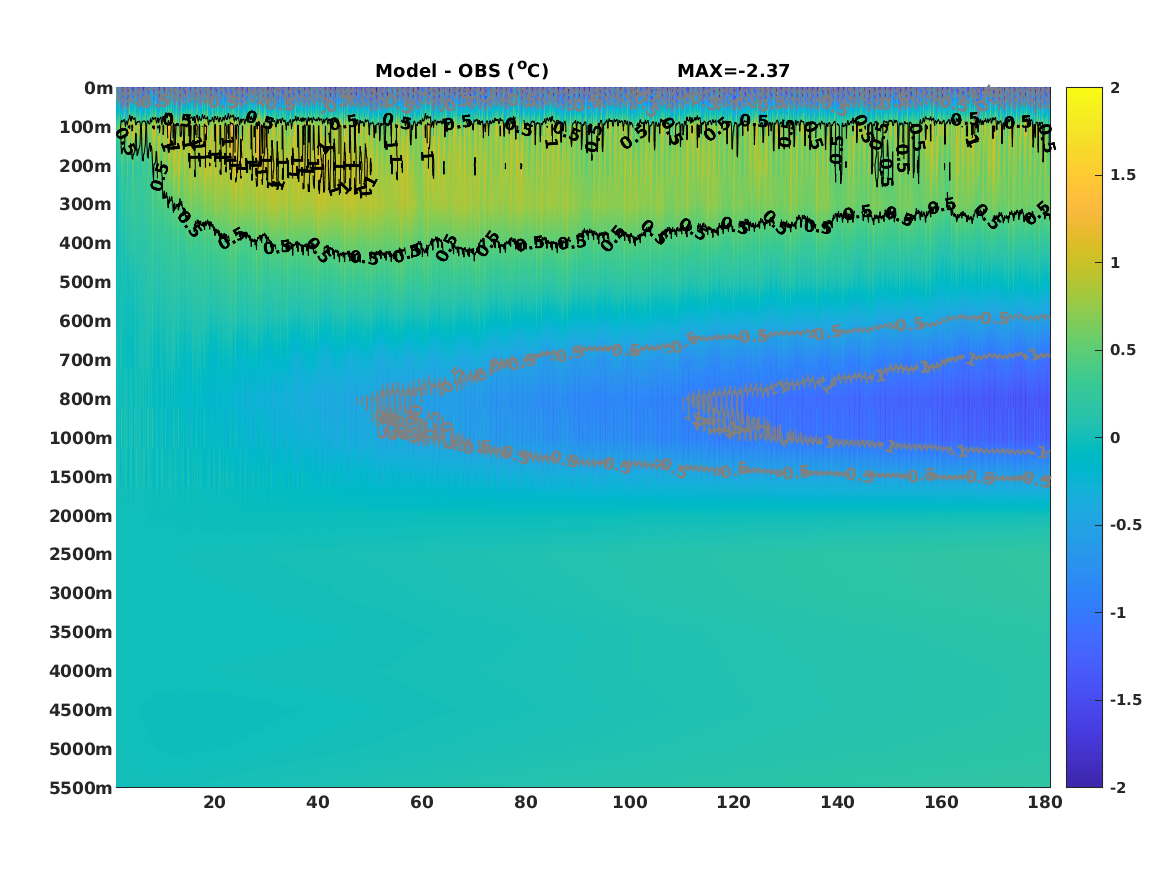Click the colorbar tick label '-1.5'

tap(1125, 699)
